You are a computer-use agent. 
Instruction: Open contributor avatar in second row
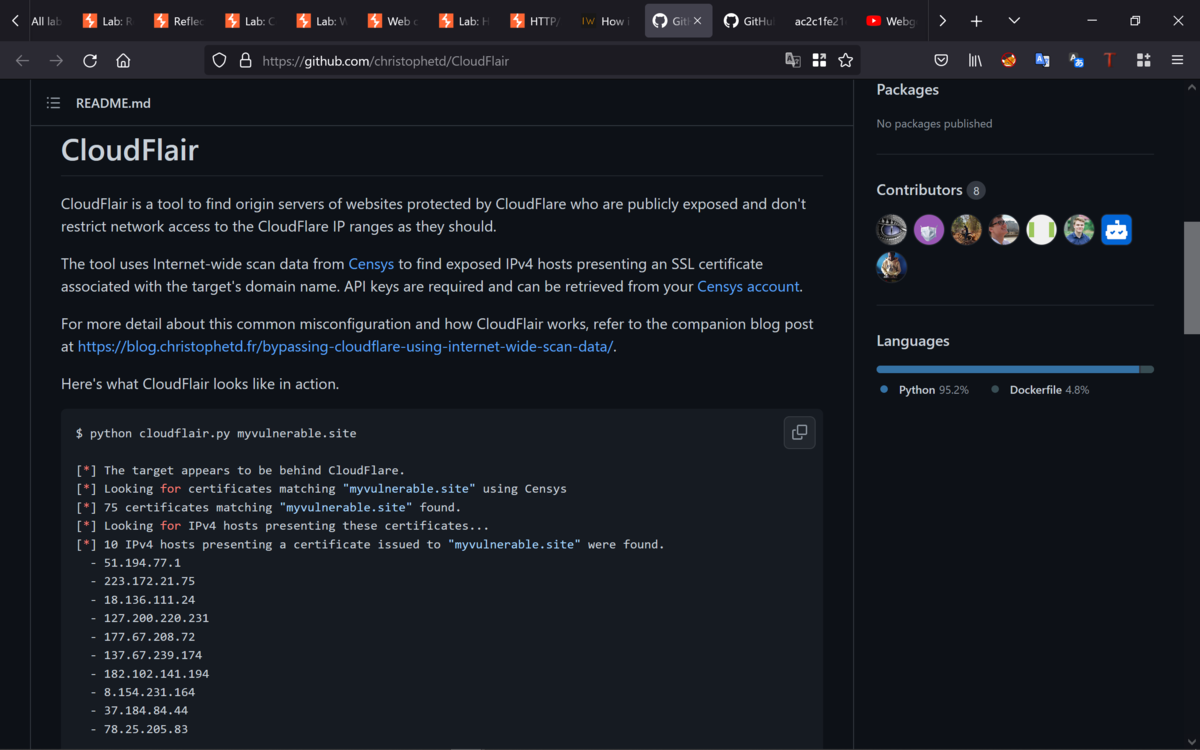point(892,267)
